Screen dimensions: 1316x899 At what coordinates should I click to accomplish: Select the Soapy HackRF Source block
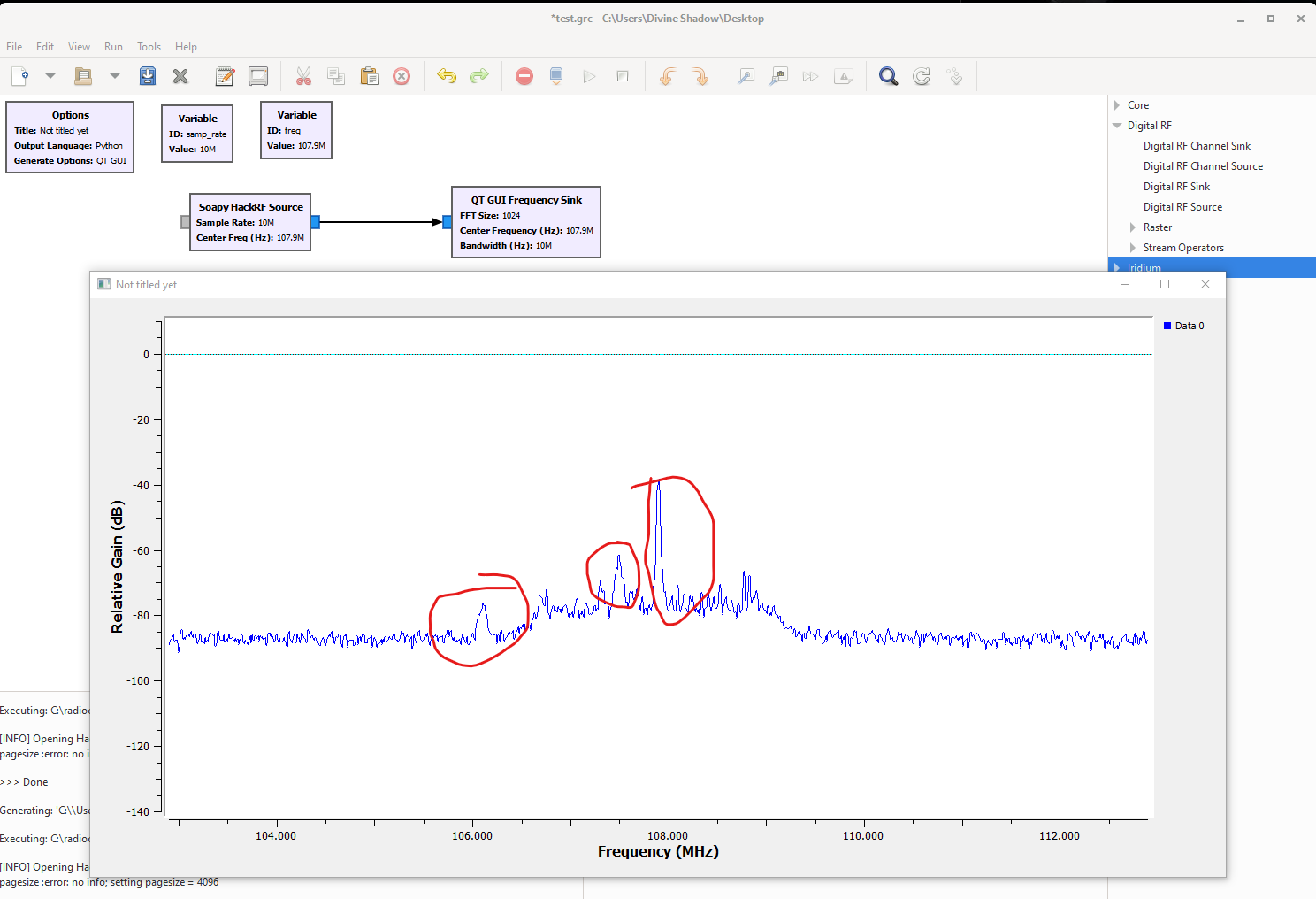coord(250,222)
